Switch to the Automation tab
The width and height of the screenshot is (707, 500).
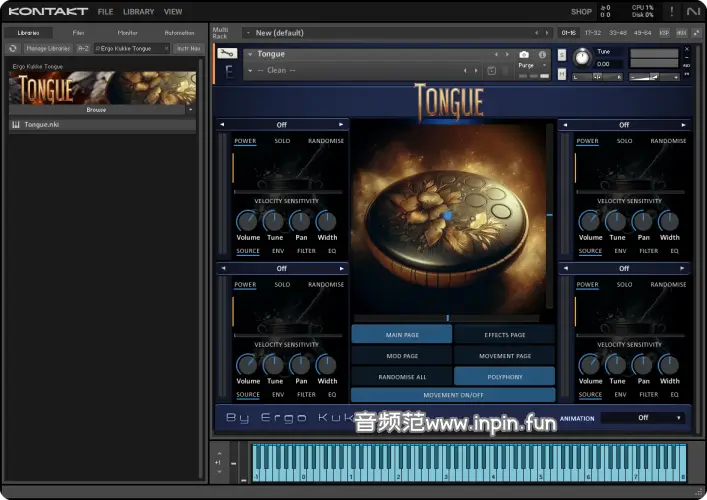pyautogui.click(x=179, y=33)
